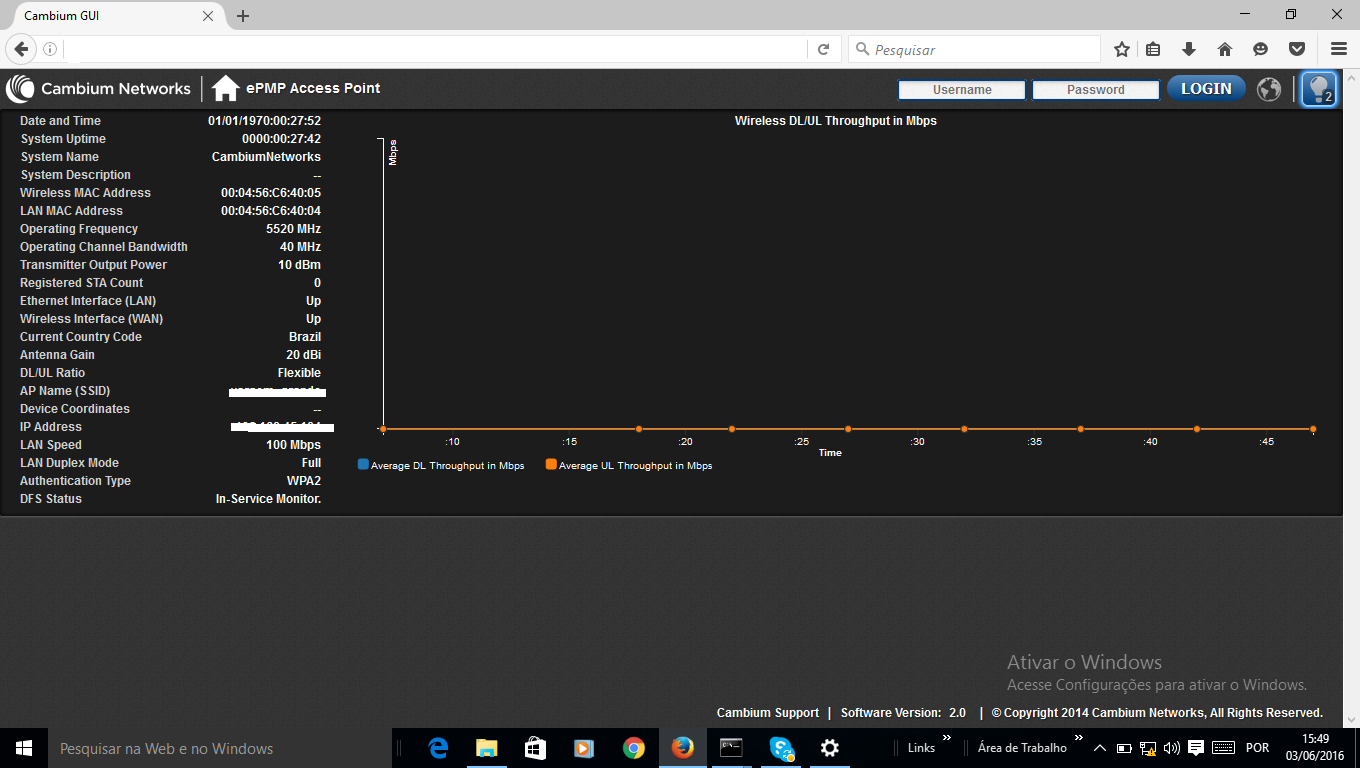This screenshot has width=1360, height=768.
Task: Reload the current page
Action: click(x=823, y=49)
